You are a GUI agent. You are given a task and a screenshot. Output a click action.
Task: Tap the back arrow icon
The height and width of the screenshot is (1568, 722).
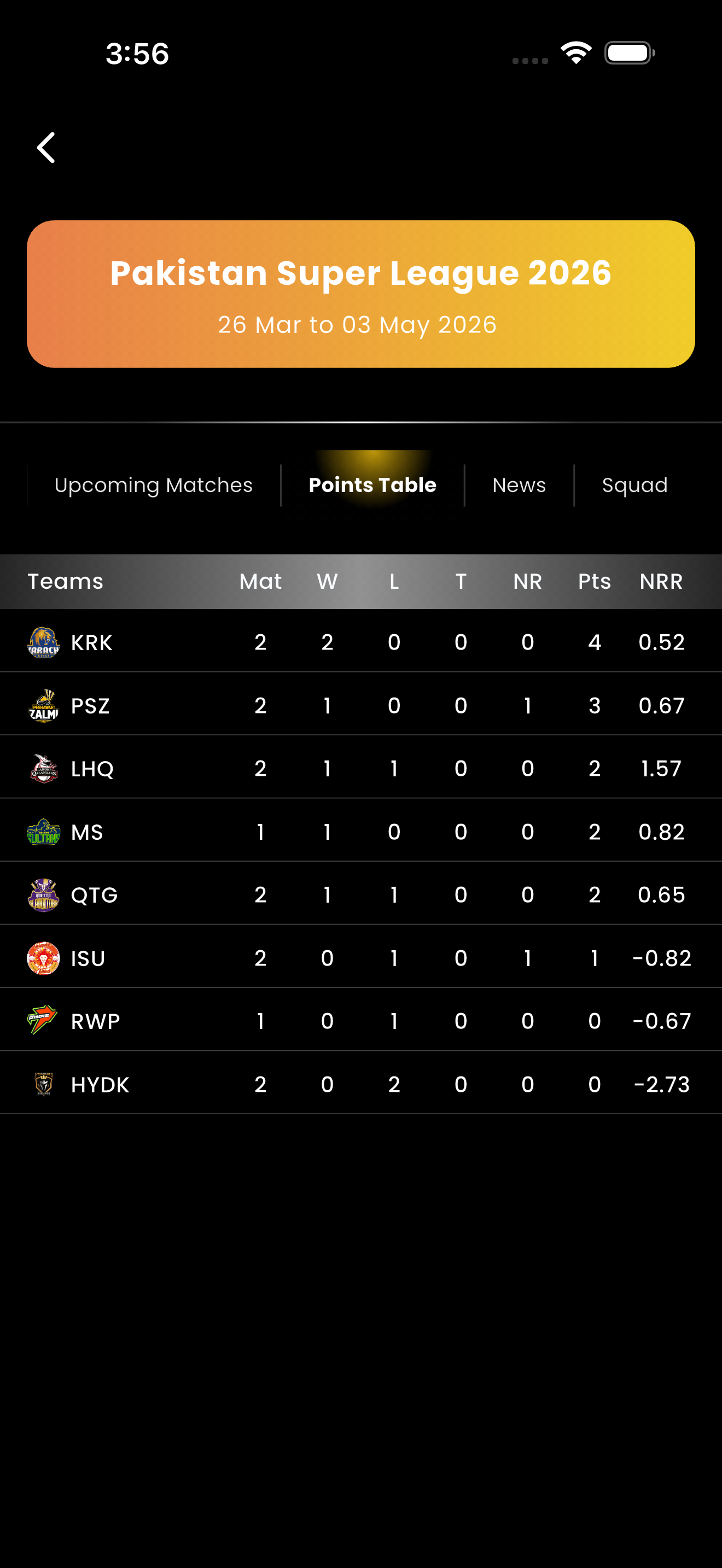(46, 148)
